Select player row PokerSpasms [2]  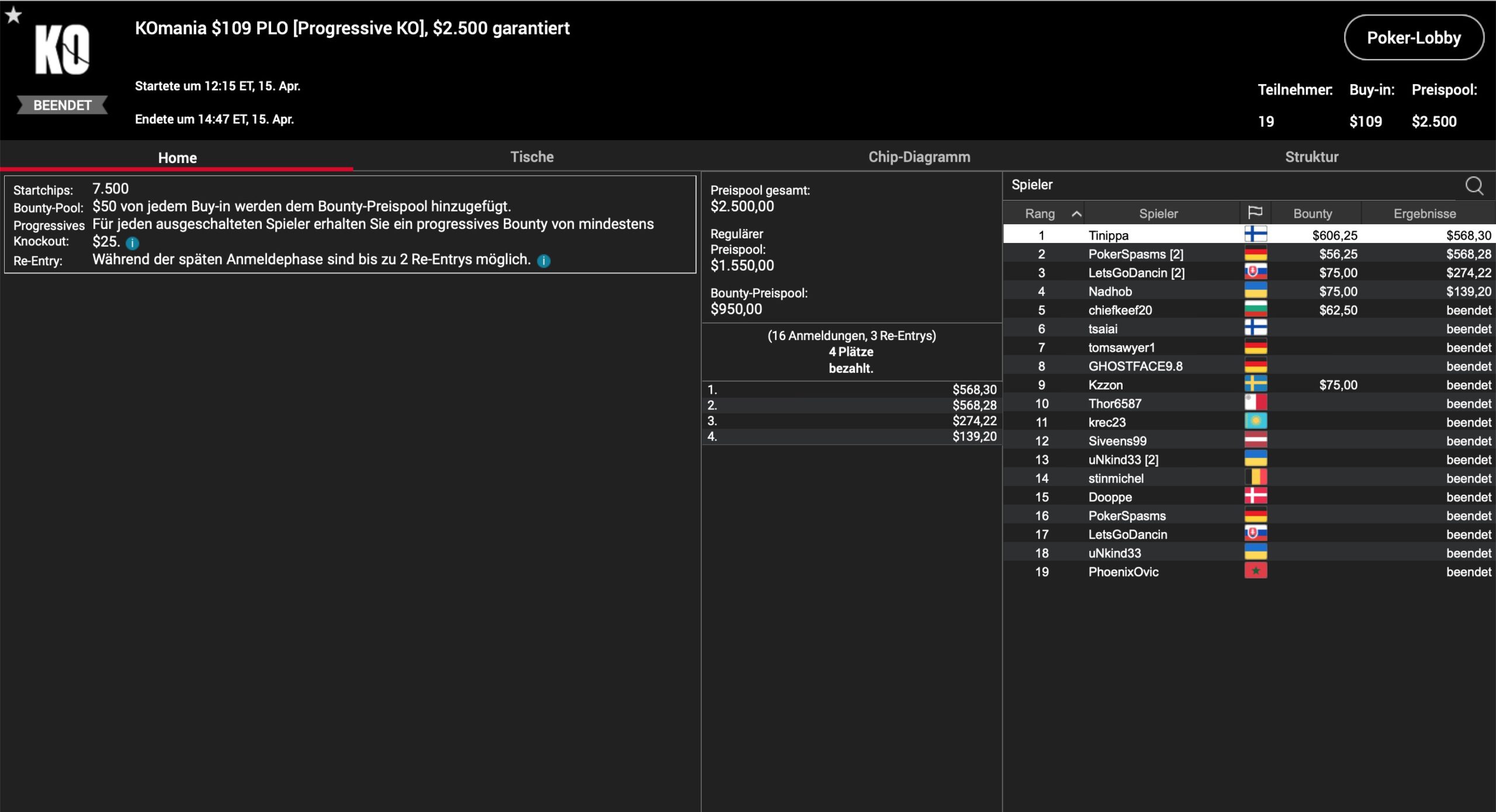coord(1135,254)
